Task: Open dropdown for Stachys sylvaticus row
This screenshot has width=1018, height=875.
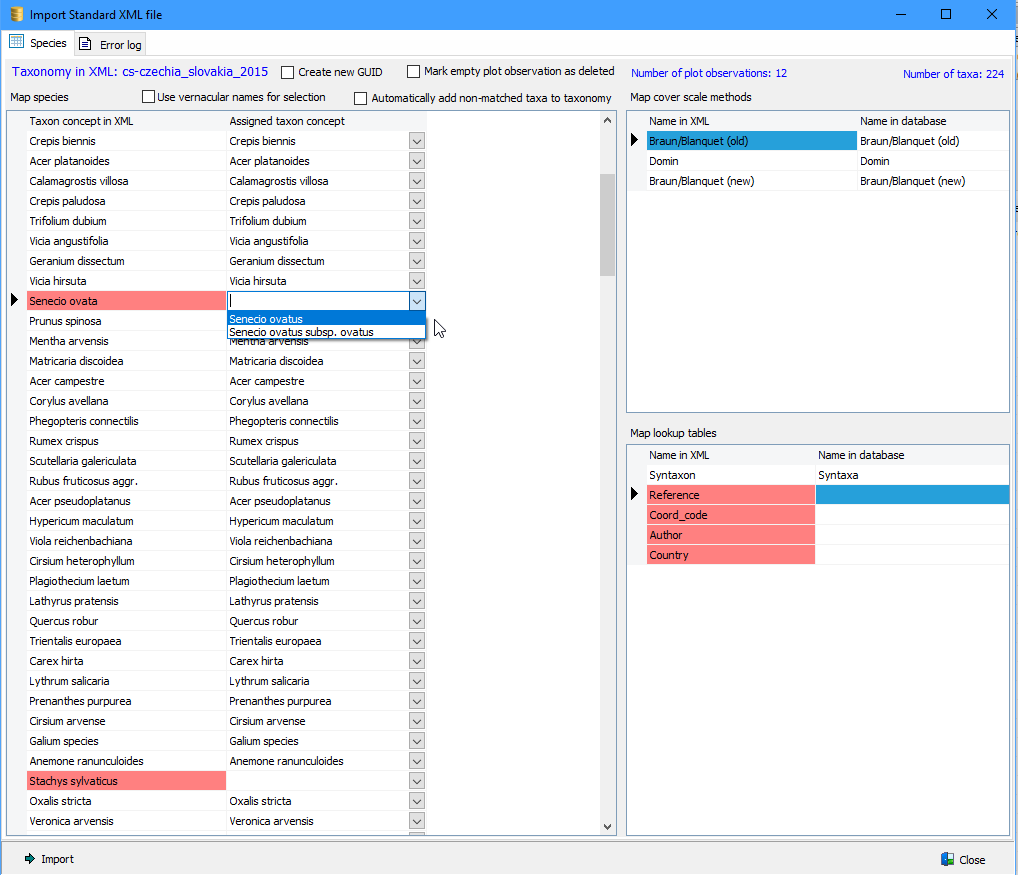Action: click(x=417, y=781)
